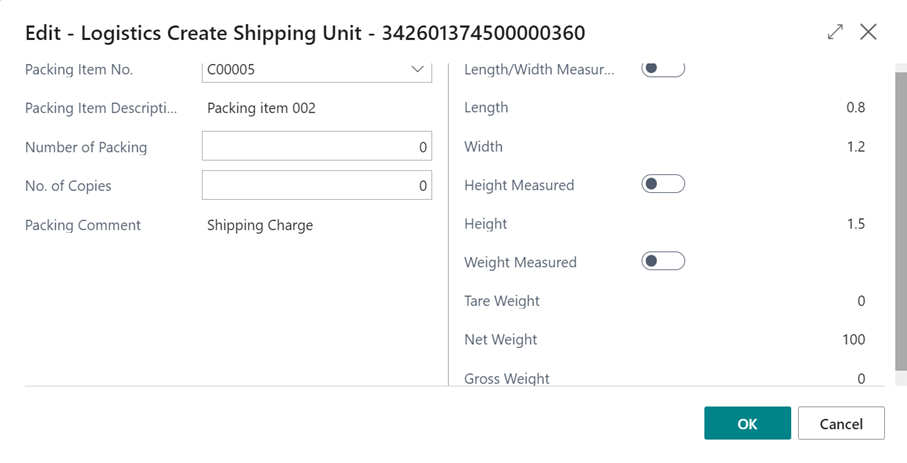Toggle the Length/Width Measured switch

click(663, 69)
